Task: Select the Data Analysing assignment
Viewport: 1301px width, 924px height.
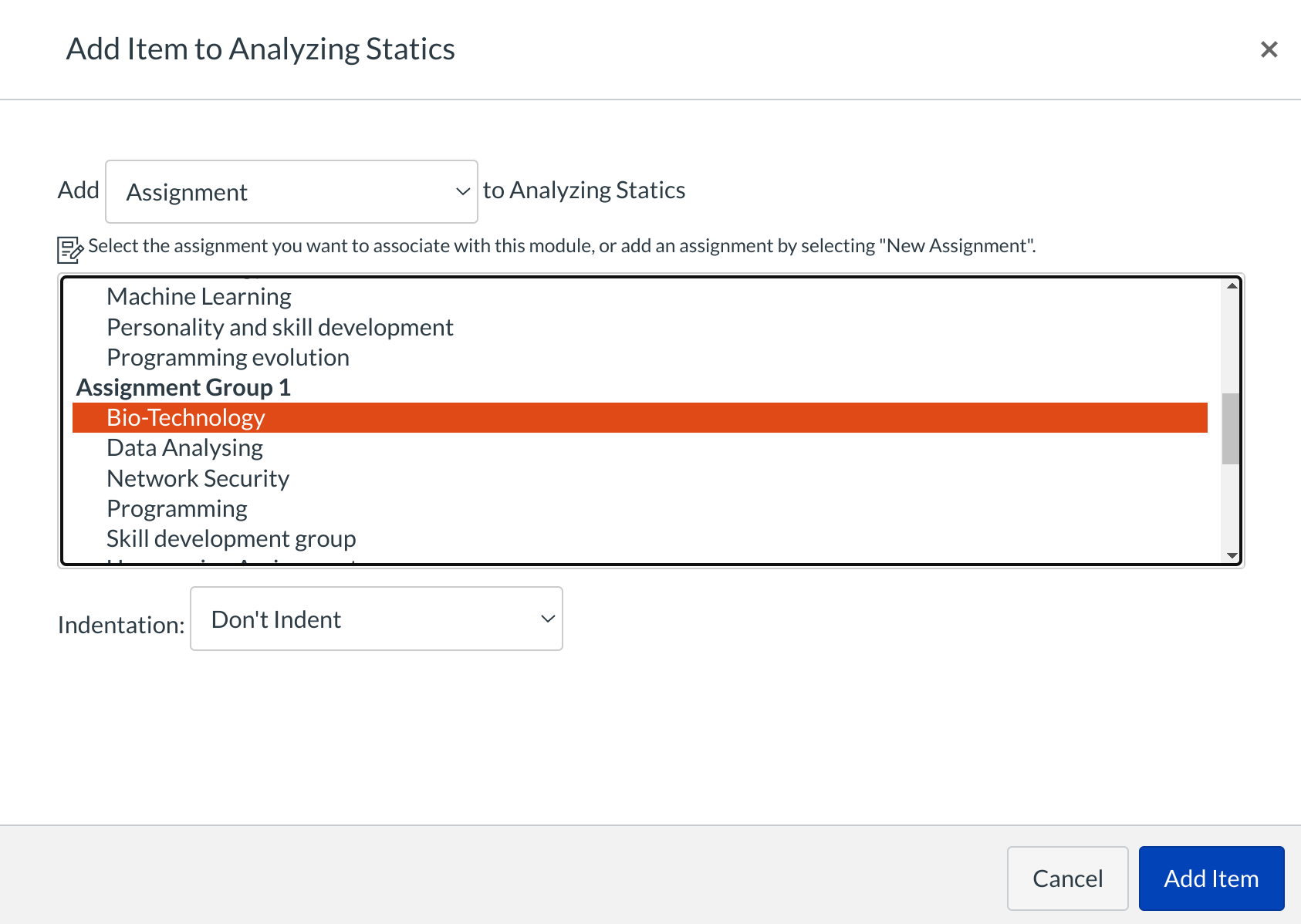Action: [x=184, y=448]
